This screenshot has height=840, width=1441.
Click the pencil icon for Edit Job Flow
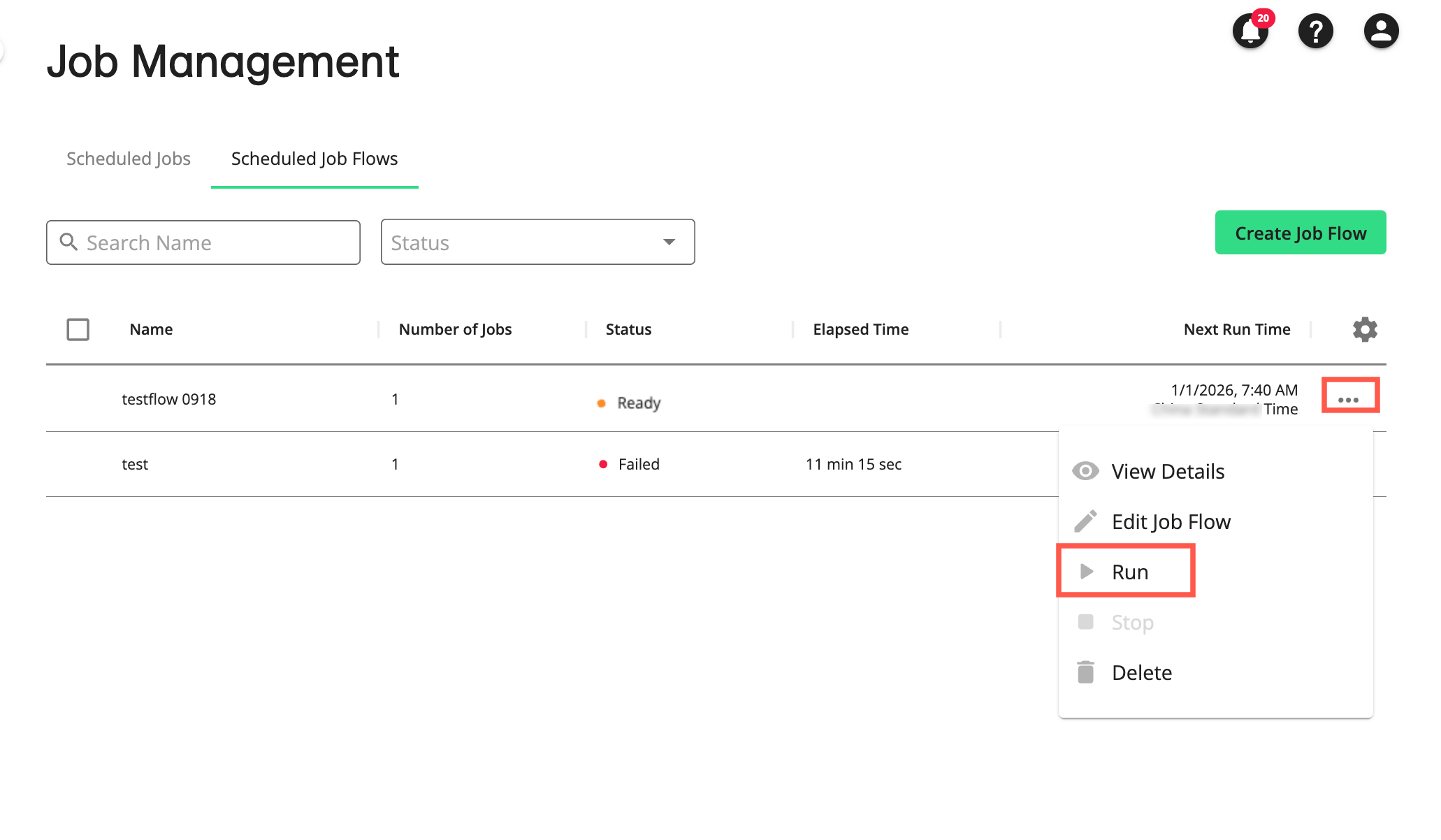pyautogui.click(x=1085, y=521)
